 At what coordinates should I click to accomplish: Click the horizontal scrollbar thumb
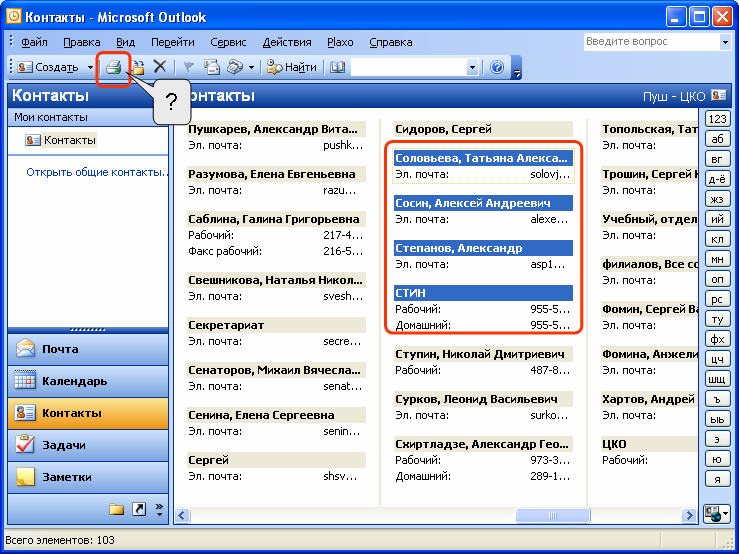553,515
